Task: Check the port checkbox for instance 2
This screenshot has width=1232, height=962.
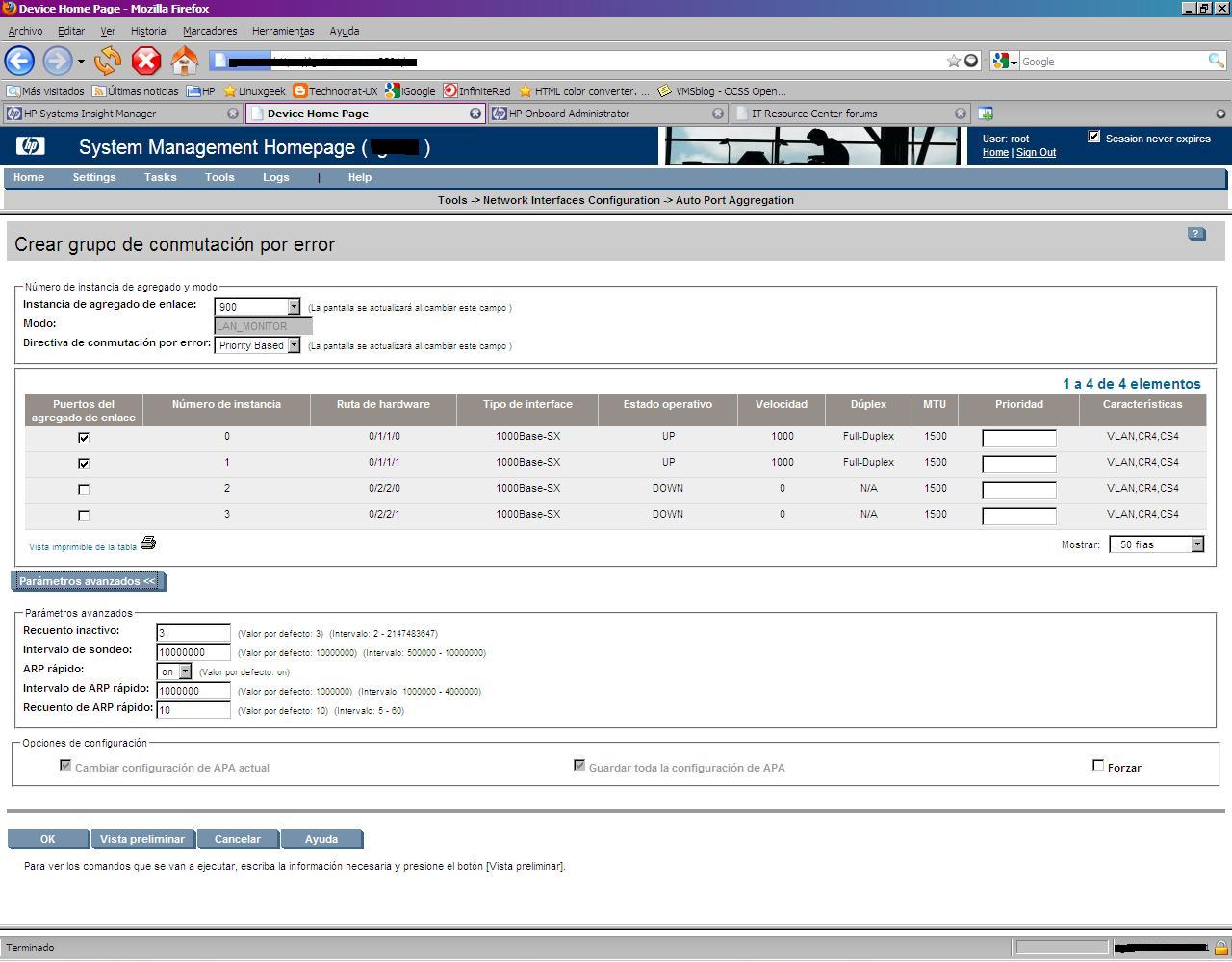Action: [84, 490]
